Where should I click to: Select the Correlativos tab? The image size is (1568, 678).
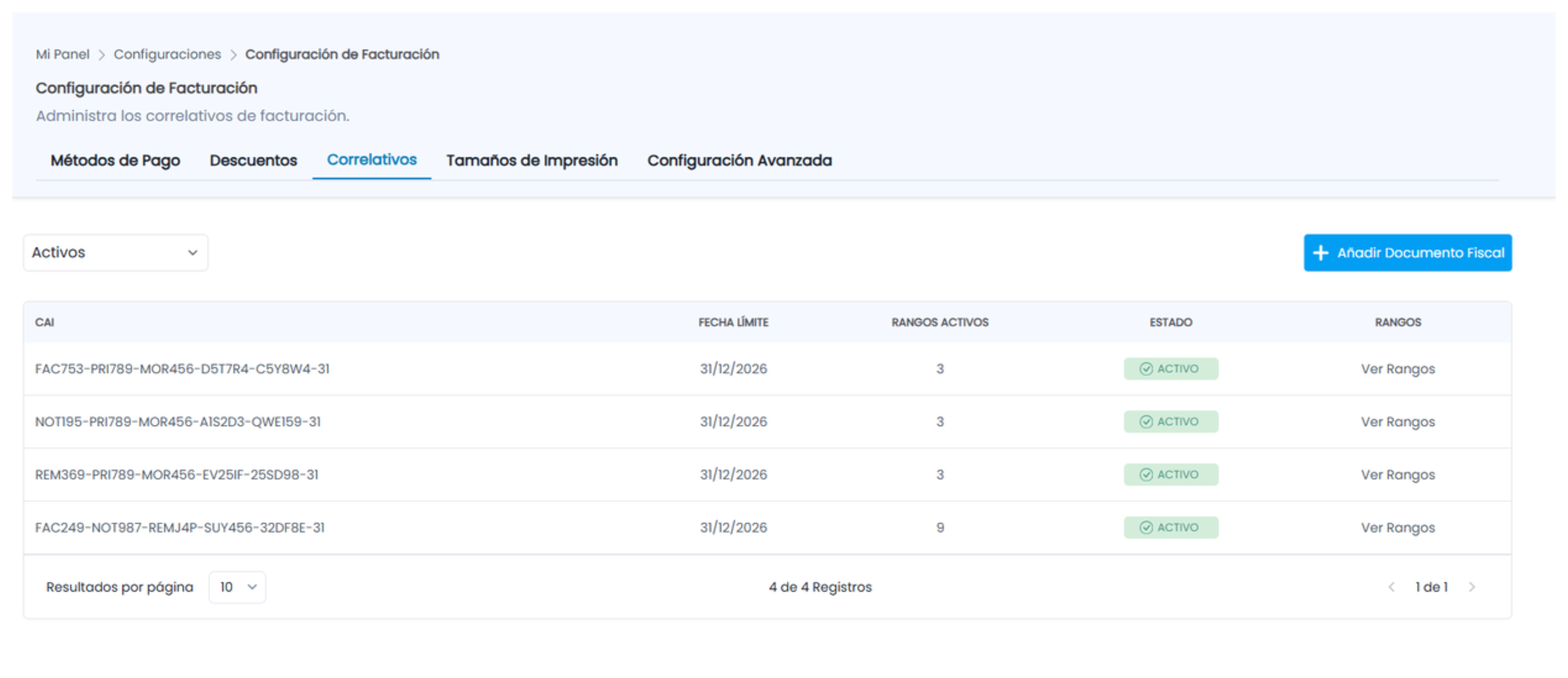(372, 159)
